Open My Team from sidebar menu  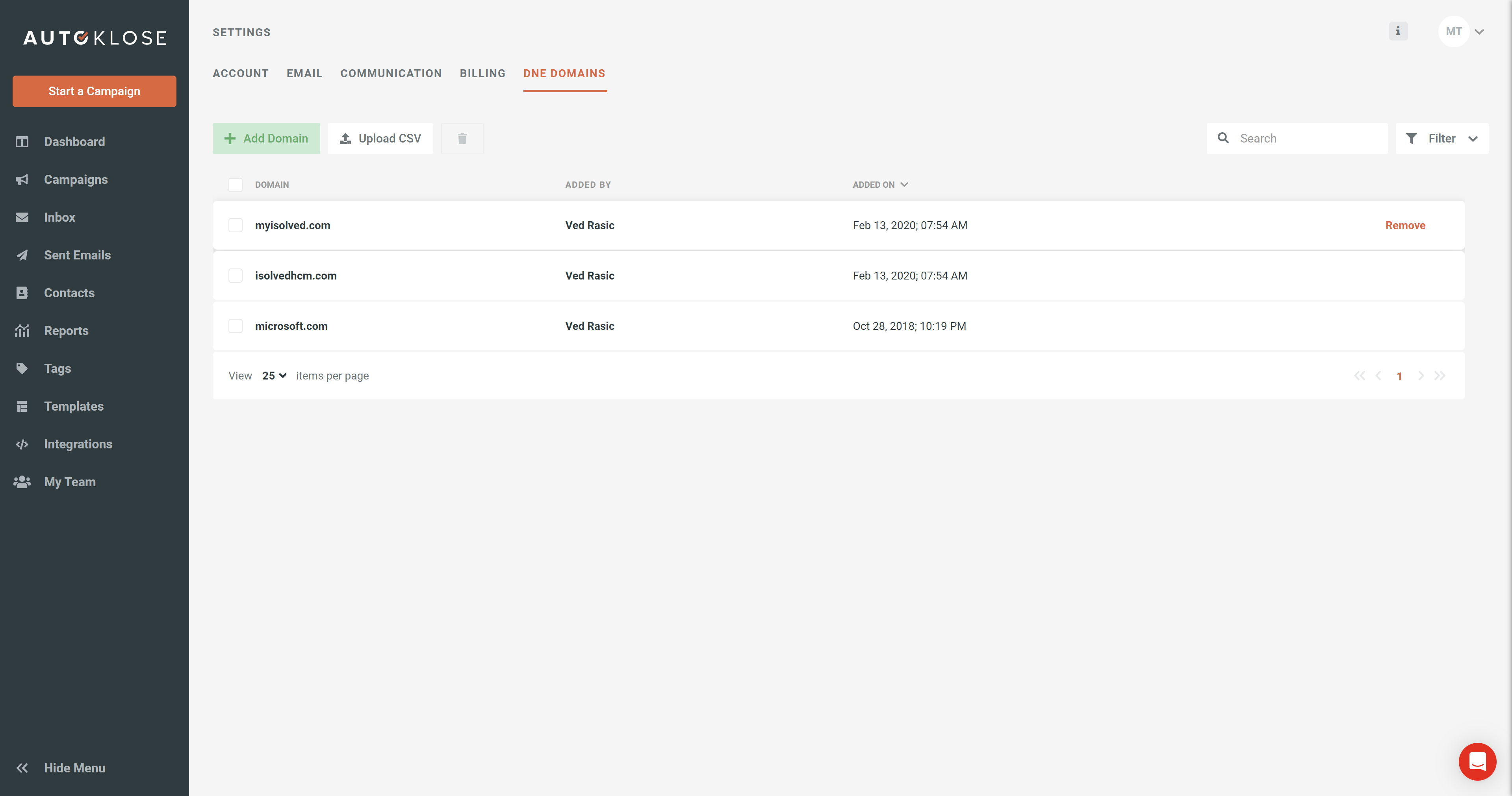point(70,482)
